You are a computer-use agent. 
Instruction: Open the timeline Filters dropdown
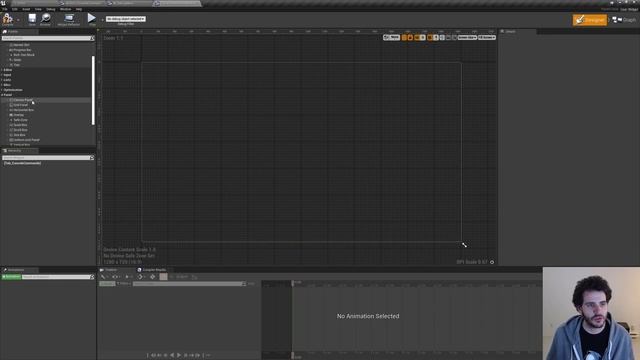(x=124, y=283)
